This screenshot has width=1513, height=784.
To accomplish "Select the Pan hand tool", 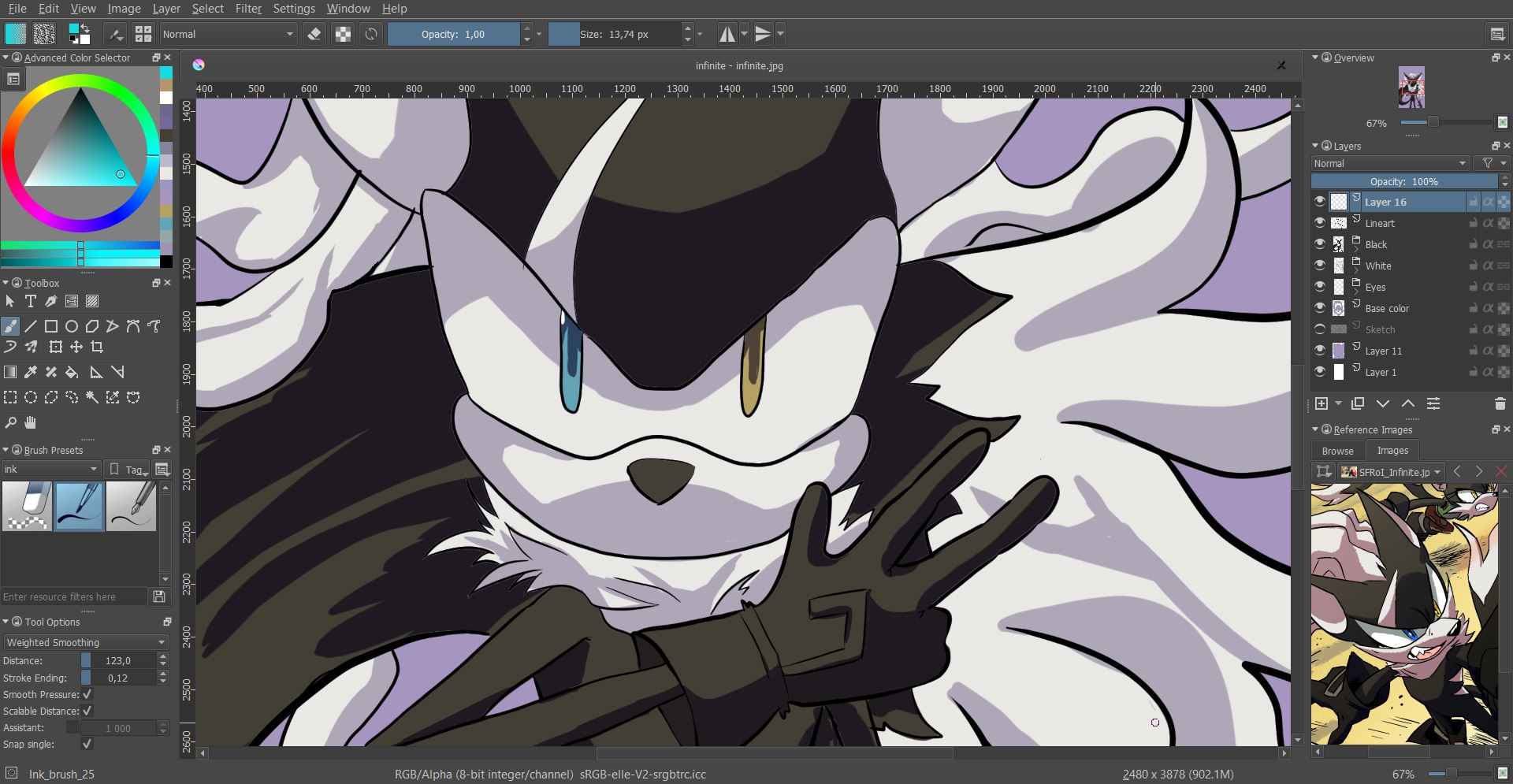I will tap(31, 422).
